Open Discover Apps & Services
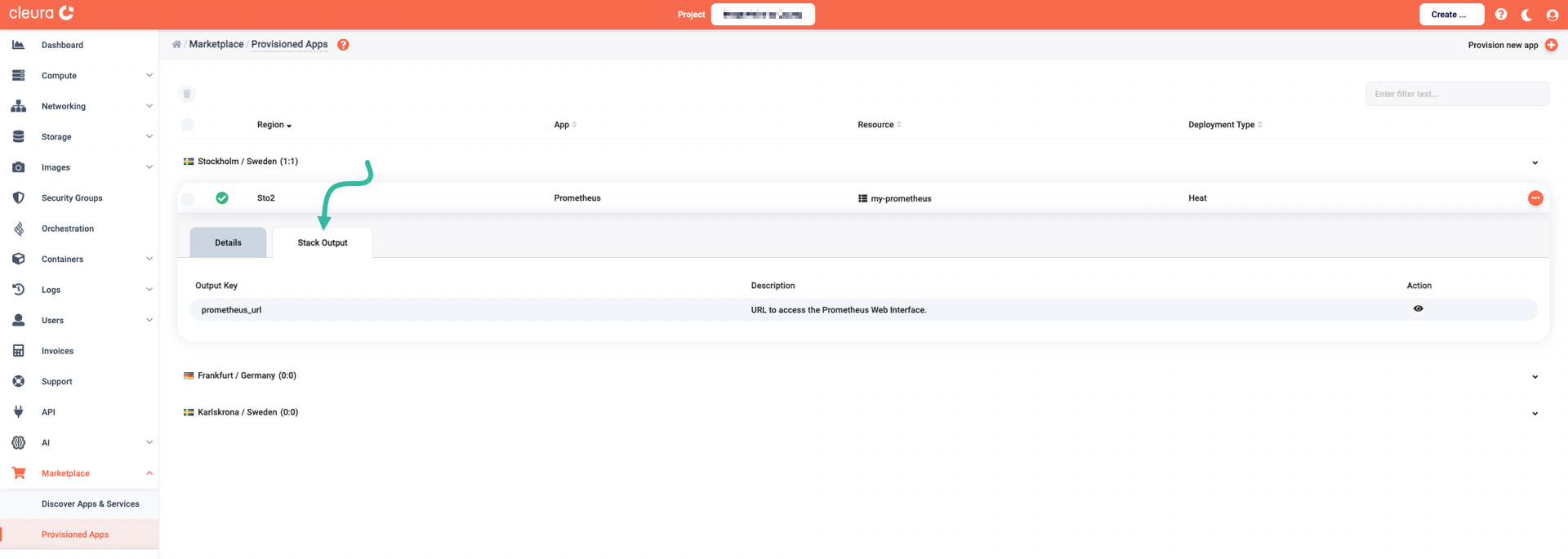The width and height of the screenshot is (1568, 559). pos(91,504)
